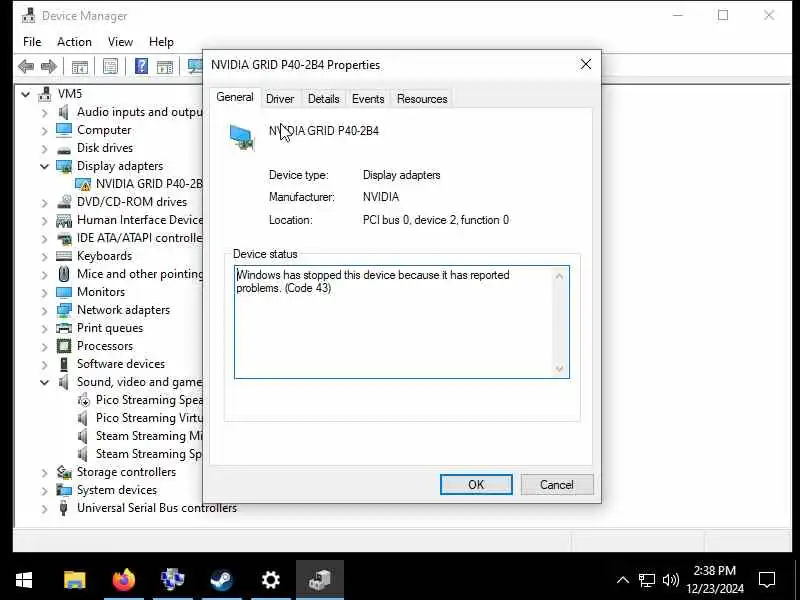Expand the System devices node
This screenshot has width=800, height=600.
pos(44,490)
